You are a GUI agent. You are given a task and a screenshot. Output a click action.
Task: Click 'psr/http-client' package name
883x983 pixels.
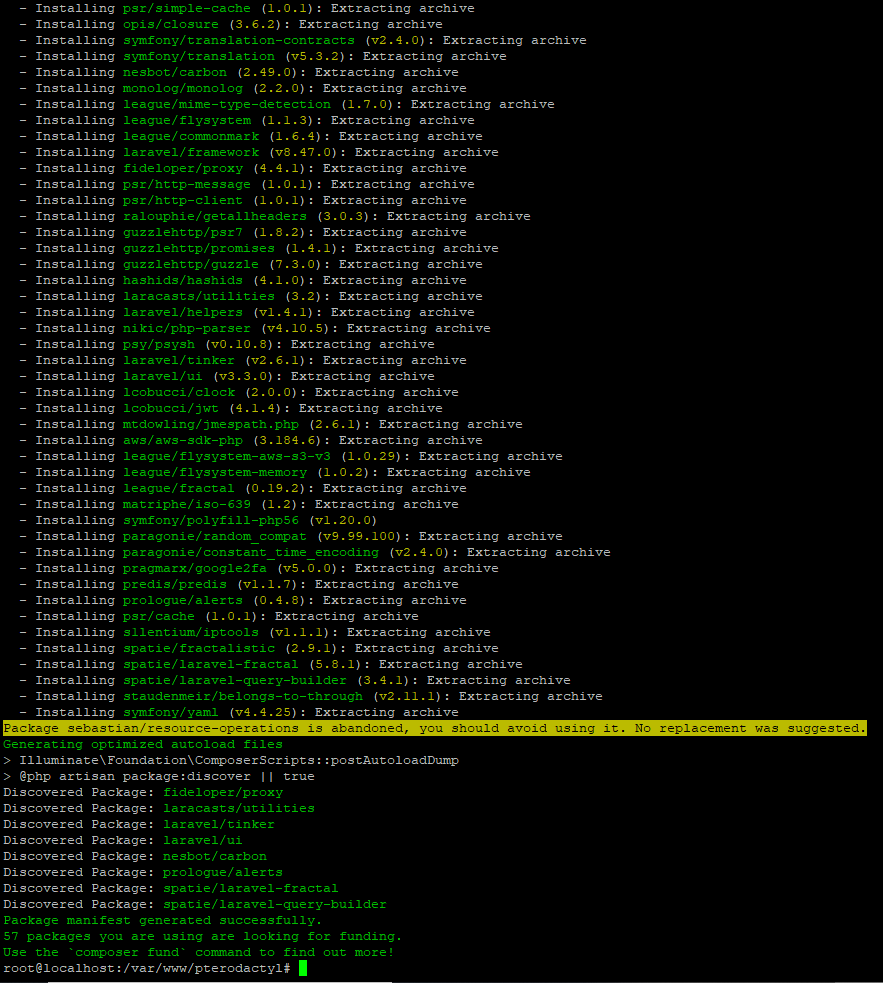(182, 201)
